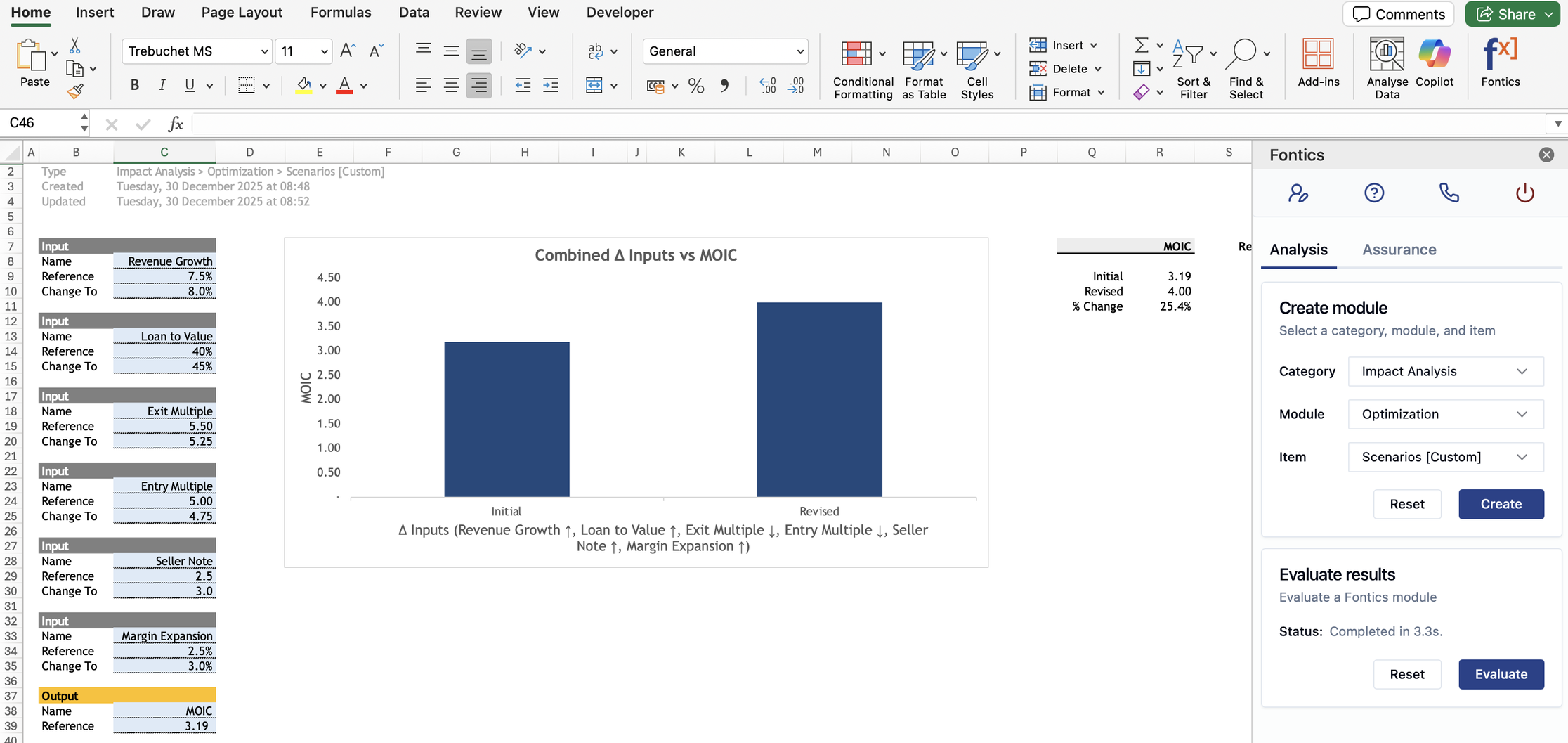Toggle Bold formatting

(x=134, y=86)
